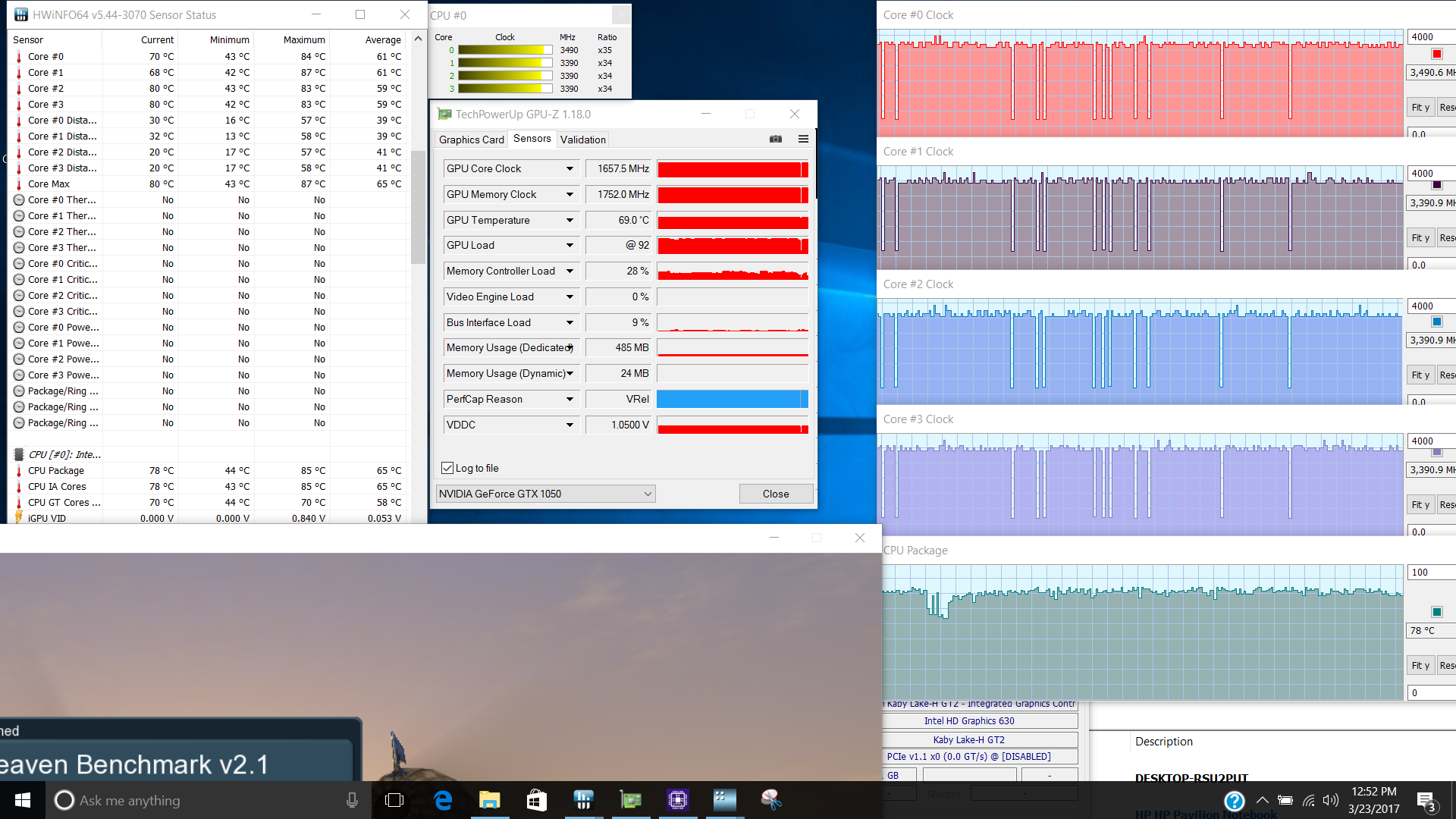The image size is (1456, 819).
Task: Switch to the Validation tab
Action: pos(582,140)
